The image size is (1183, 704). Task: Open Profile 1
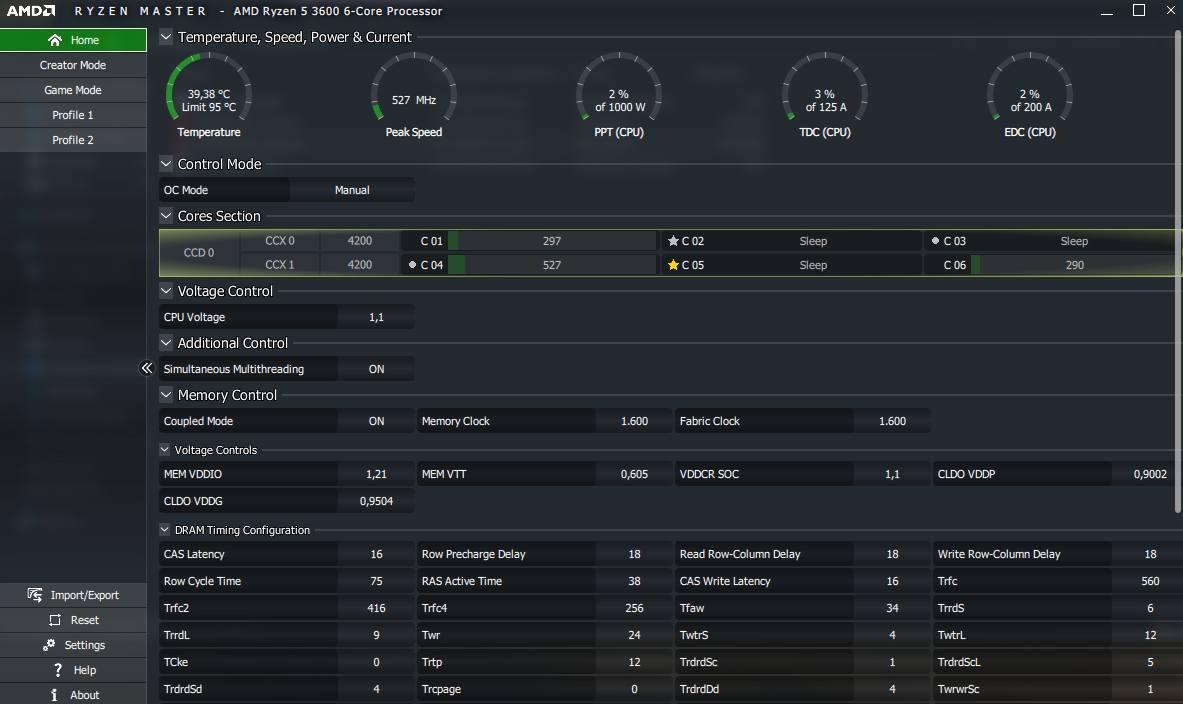coord(73,115)
